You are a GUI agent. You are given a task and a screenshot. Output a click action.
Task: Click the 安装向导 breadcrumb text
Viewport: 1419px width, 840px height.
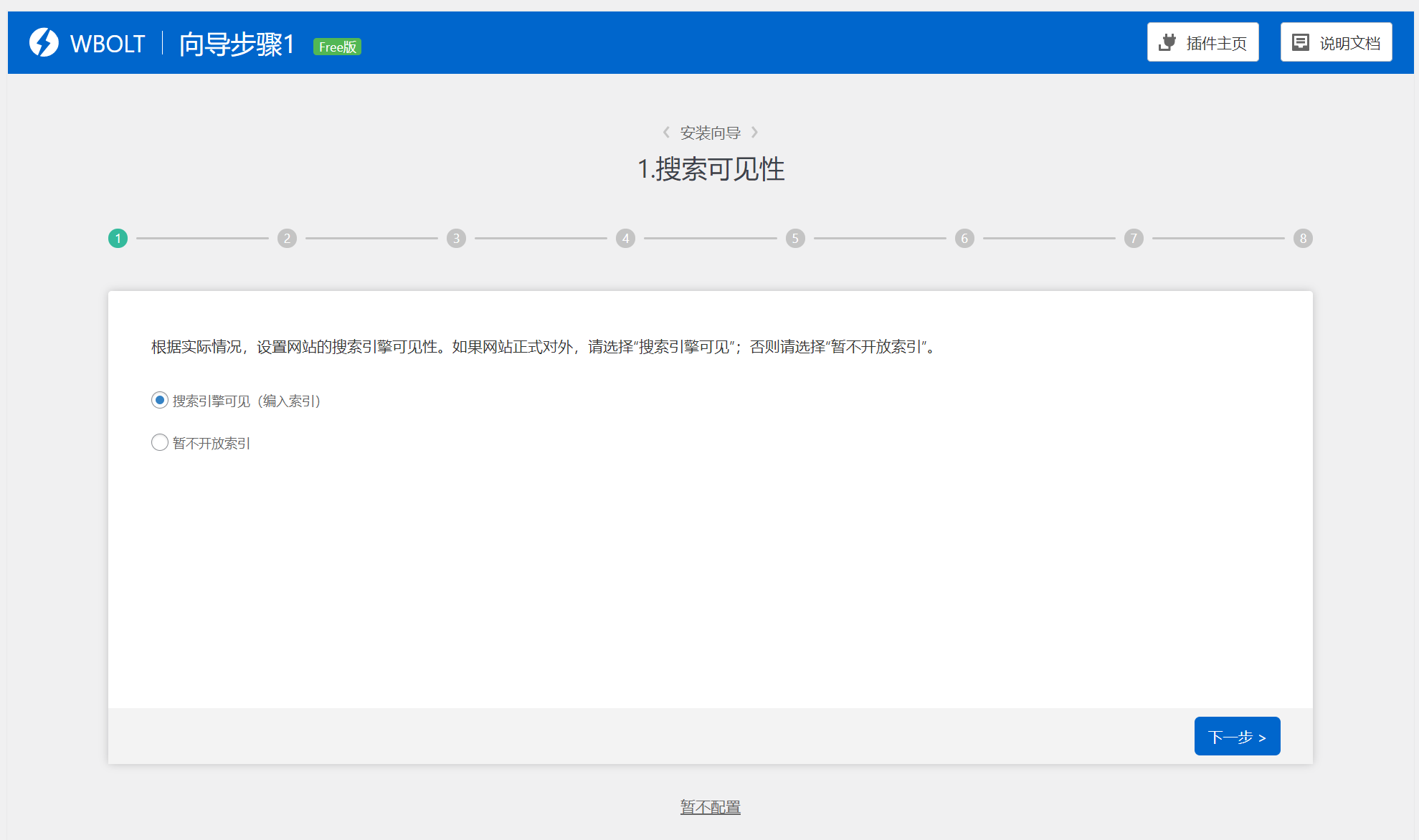[710, 133]
